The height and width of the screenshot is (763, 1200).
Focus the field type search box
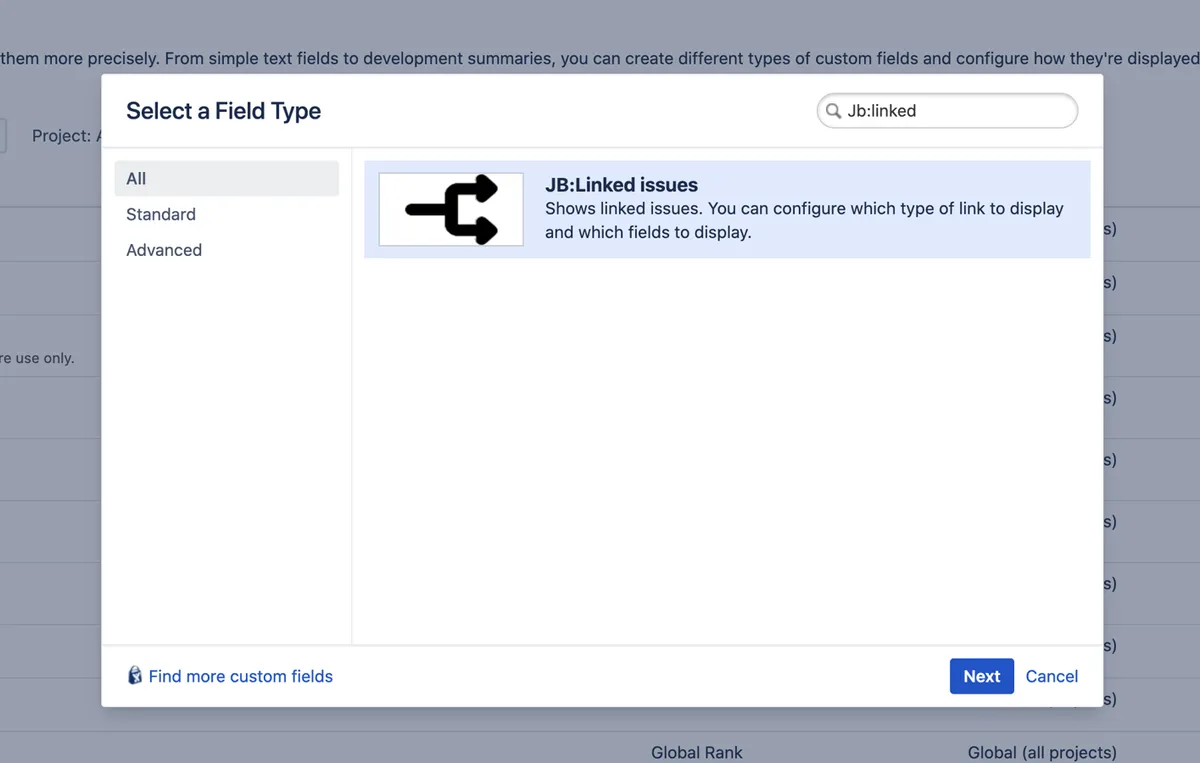pos(947,111)
